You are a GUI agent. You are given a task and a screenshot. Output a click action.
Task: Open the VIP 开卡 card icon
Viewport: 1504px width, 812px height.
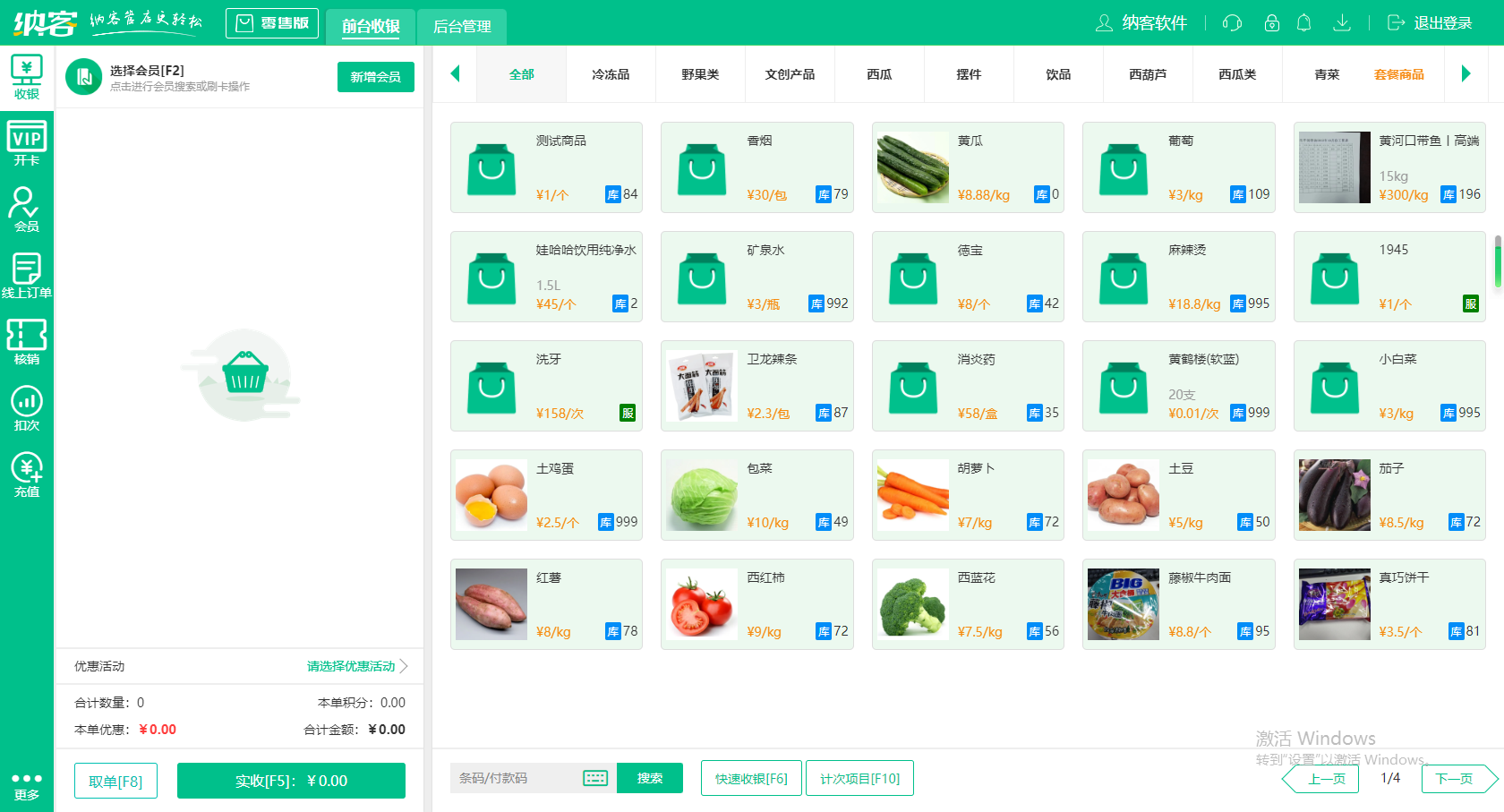point(27,141)
